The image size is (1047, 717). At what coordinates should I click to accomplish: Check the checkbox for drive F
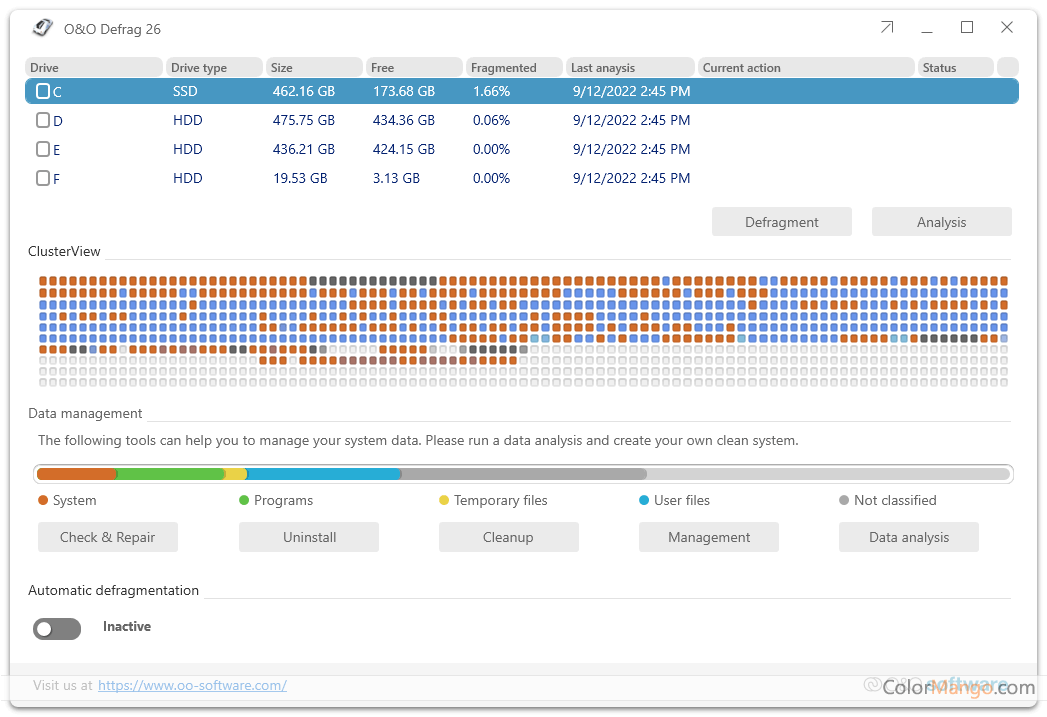[x=43, y=178]
